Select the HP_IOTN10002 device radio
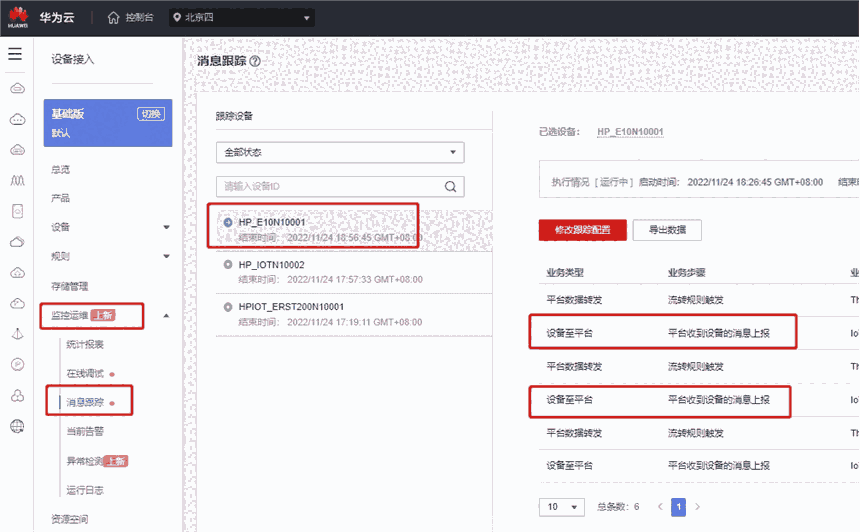The width and height of the screenshot is (860, 532). tap(228, 264)
